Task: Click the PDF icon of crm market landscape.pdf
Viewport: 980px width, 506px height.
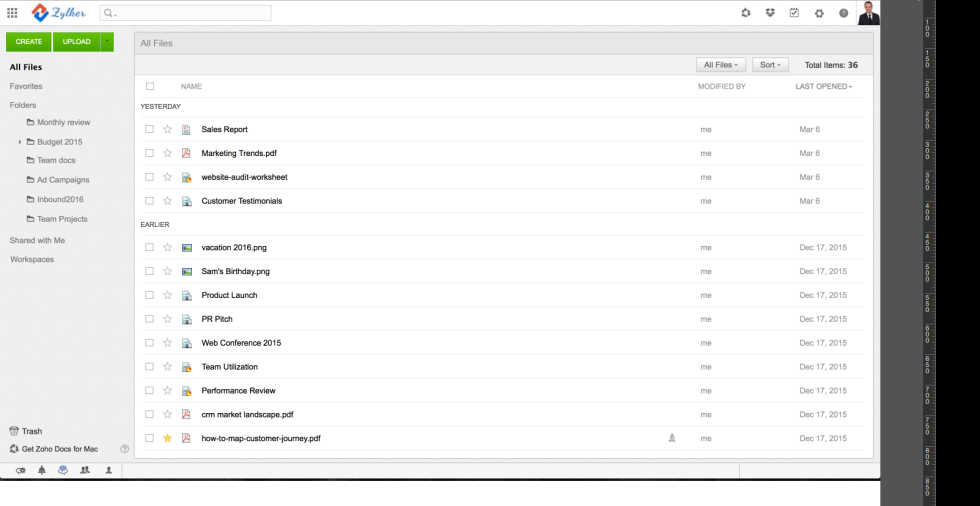Action: click(x=186, y=414)
